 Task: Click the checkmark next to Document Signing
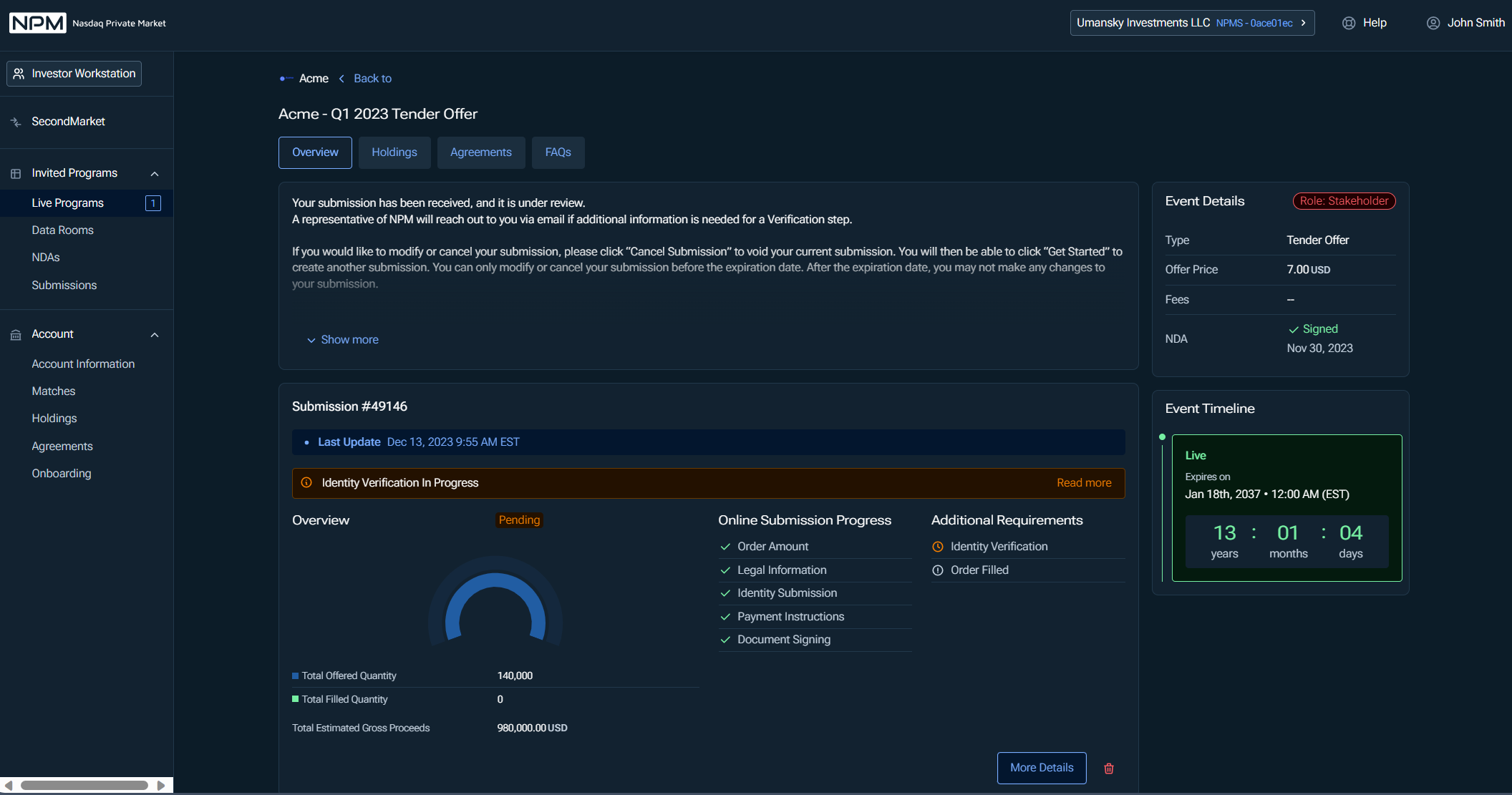[x=725, y=640]
